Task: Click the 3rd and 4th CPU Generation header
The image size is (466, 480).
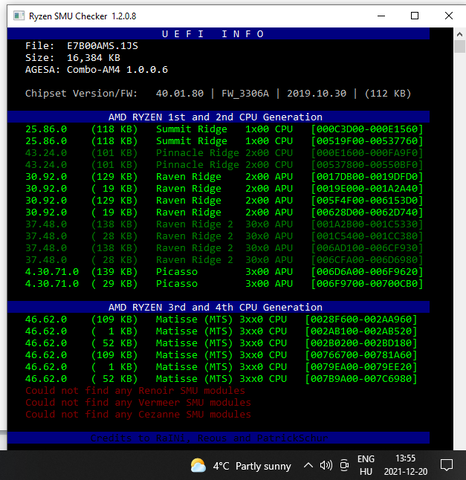Action: coord(218,307)
